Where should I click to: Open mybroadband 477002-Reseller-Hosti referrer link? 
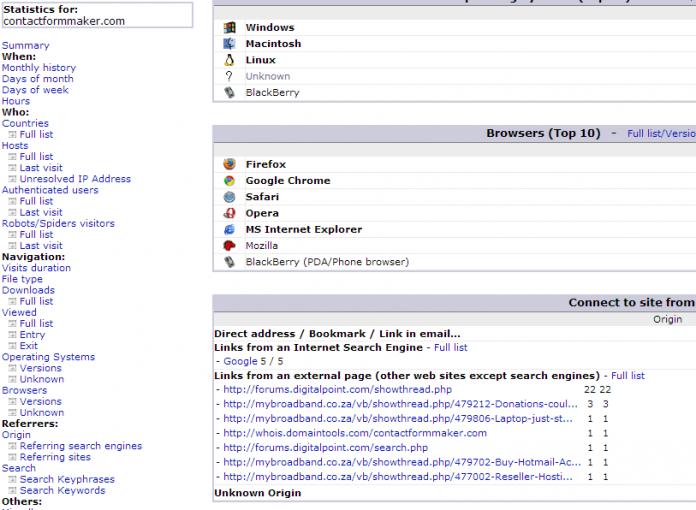pyautogui.click(x=398, y=477)
